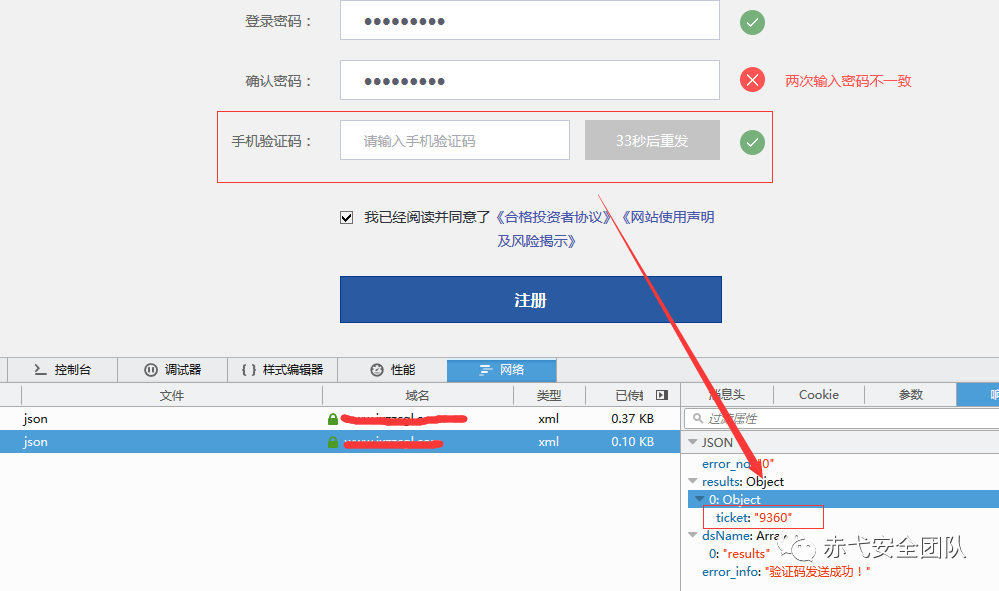The height and width of the screenshot is (591, 999).
Task: Click the 0.10 KB size cell
Action: 633,441
